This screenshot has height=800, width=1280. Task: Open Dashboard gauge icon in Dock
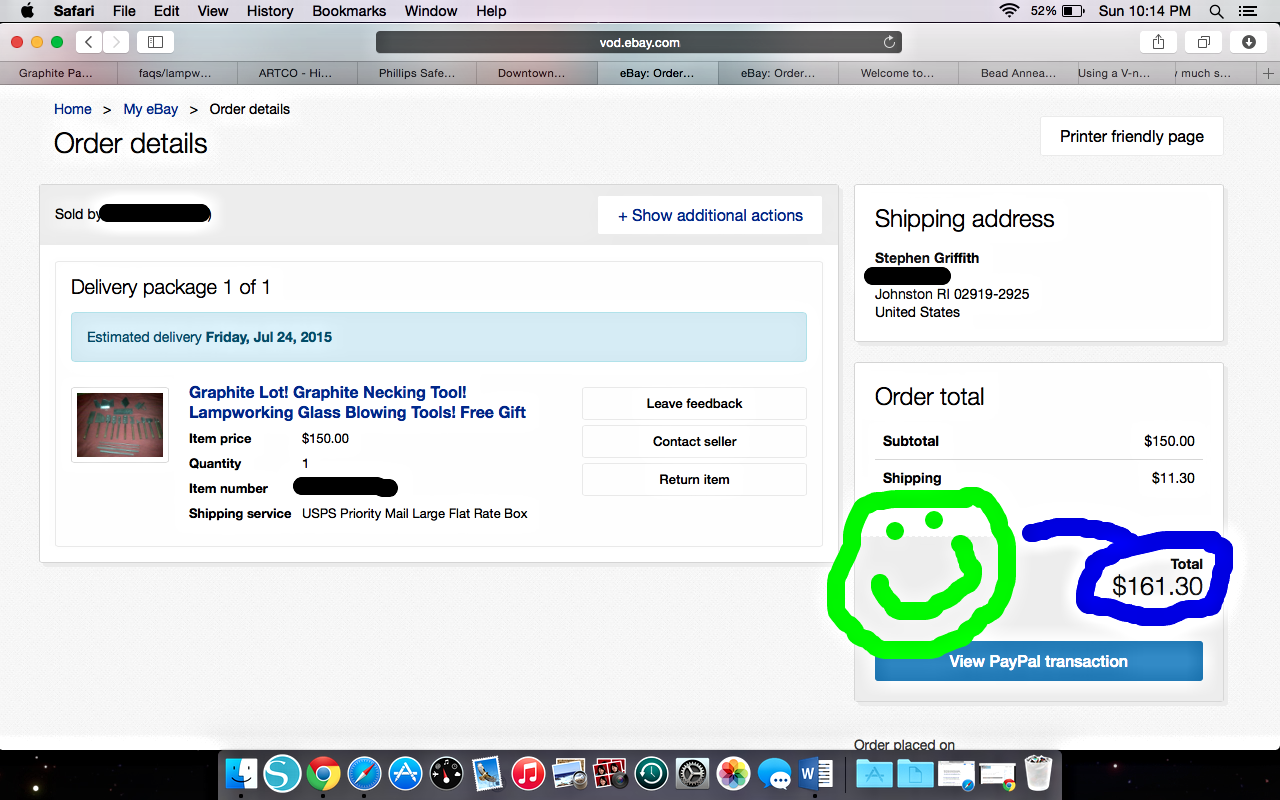pos(446,773)
